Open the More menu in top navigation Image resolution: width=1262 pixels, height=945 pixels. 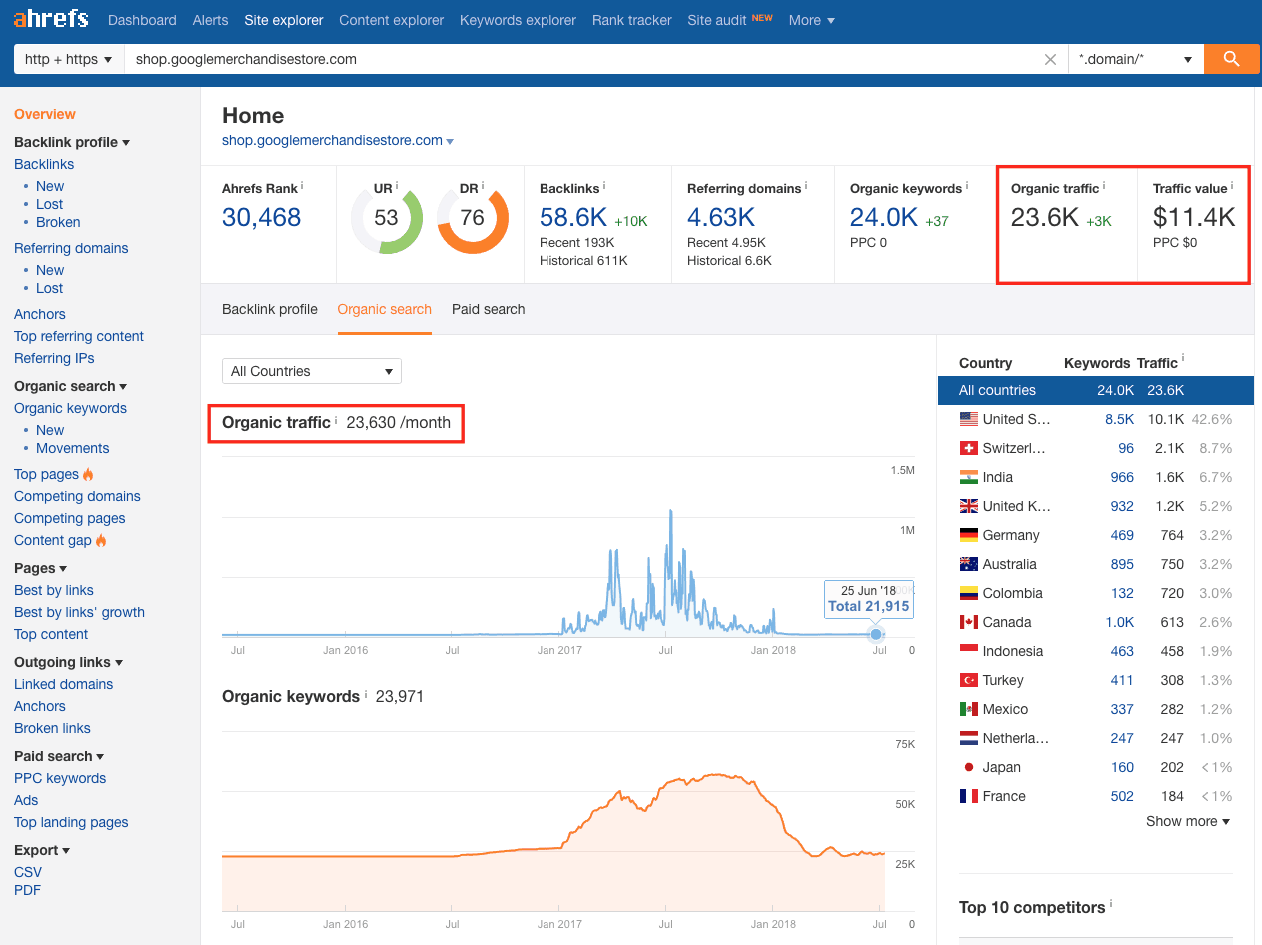[x=811, y=20]
